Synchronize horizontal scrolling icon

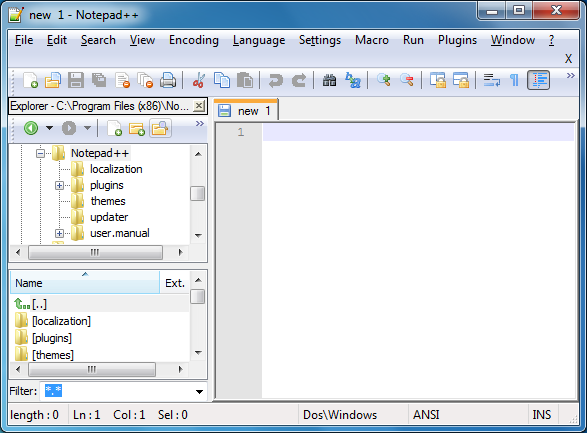pyautogui.click(x=460, y=80)
